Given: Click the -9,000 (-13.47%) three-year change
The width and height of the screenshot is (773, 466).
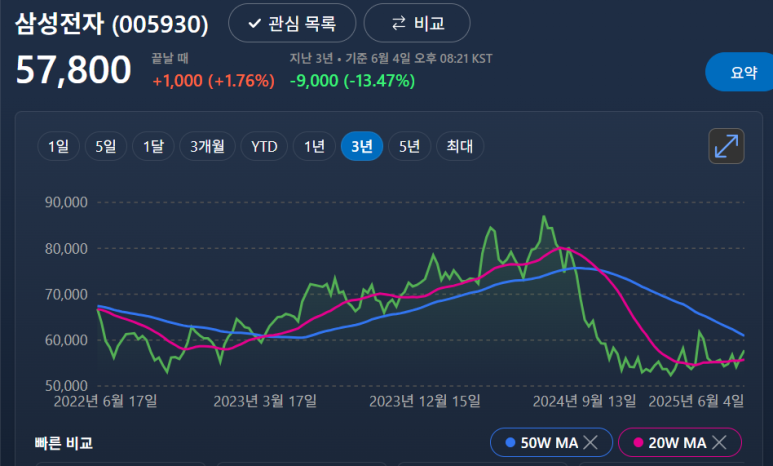Looking at the screenshot, I should click(x=352, y=80).
